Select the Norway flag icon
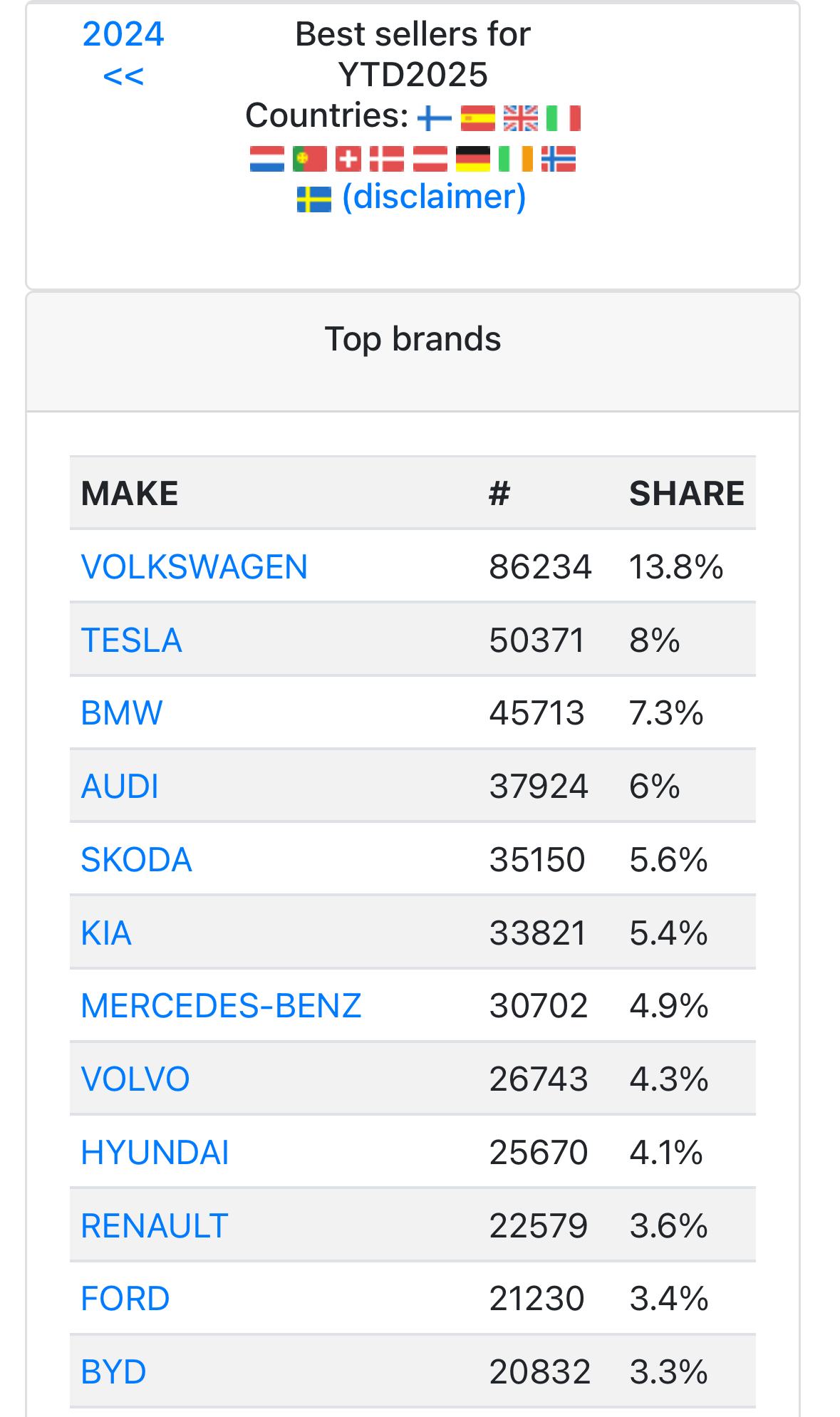The height and width of the screenshot is (1417, 840). (558, 158)
